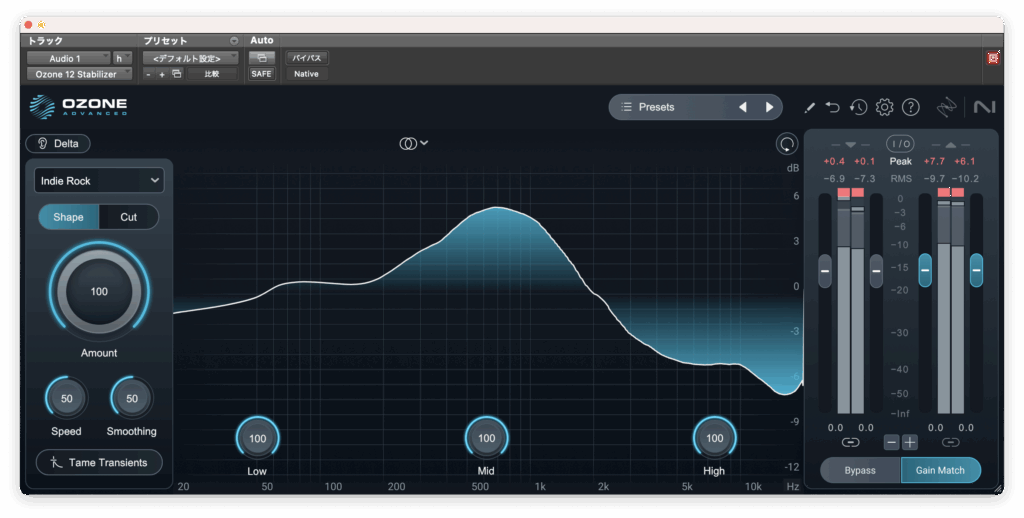Open the undo history clock icon
The image size is (1024, 518).
click(x=858, y=107)
